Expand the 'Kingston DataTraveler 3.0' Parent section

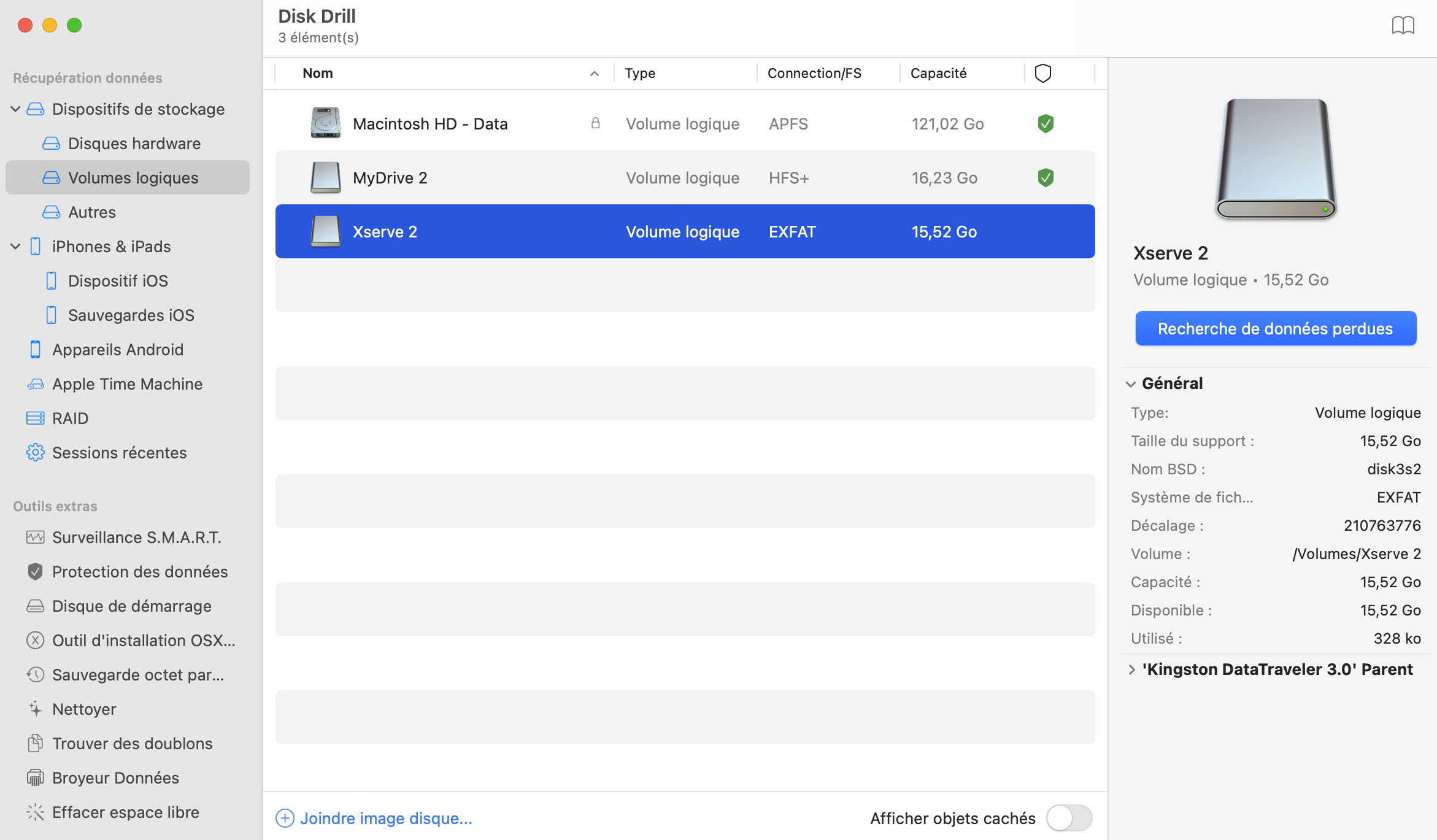[x=1131, y=669]
